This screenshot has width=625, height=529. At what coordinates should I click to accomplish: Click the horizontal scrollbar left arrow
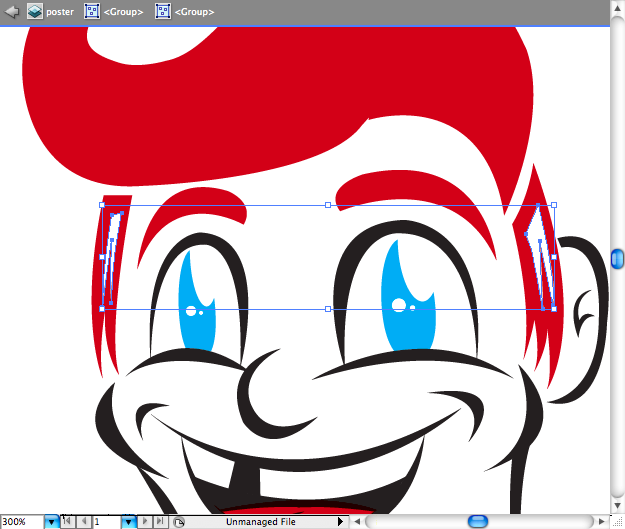coord(357,521)
